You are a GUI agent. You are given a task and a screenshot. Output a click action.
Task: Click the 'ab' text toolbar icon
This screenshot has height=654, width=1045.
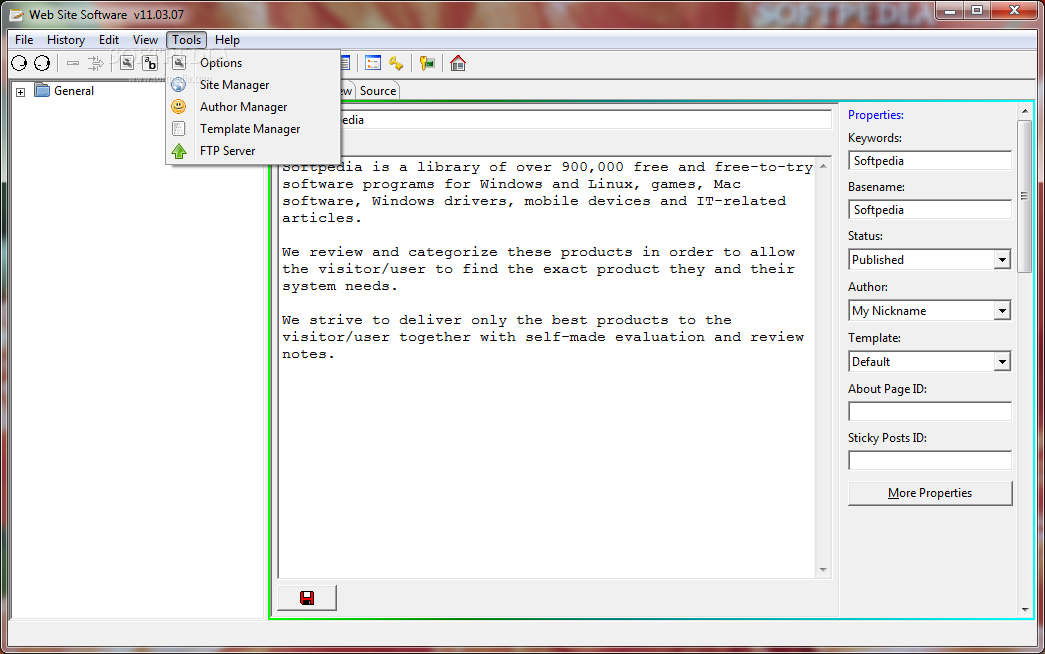point(150,63)
